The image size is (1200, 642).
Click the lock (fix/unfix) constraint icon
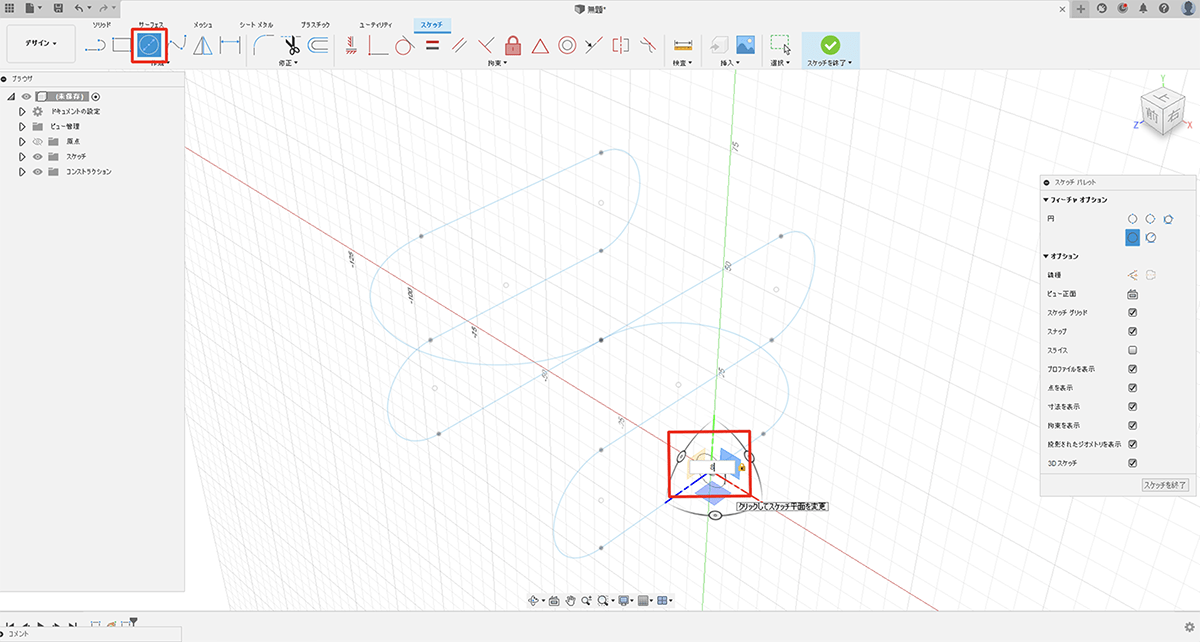coord(513,45)
